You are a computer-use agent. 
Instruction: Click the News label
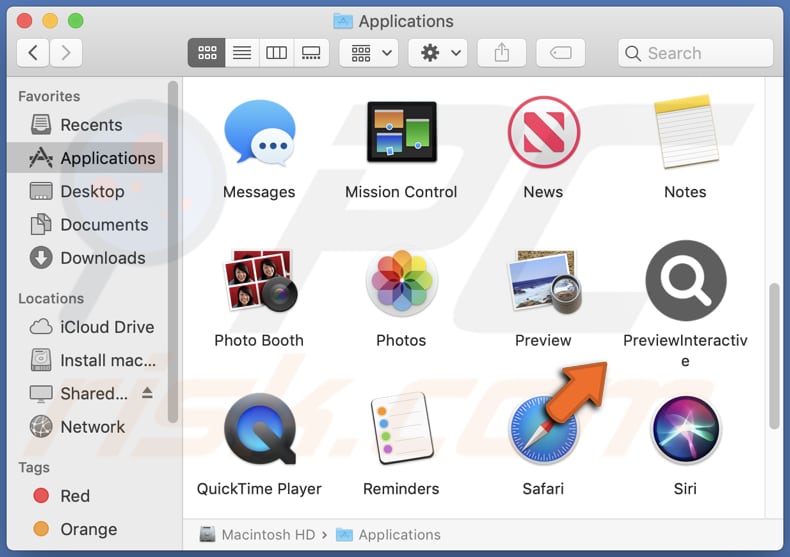[544, 192]
